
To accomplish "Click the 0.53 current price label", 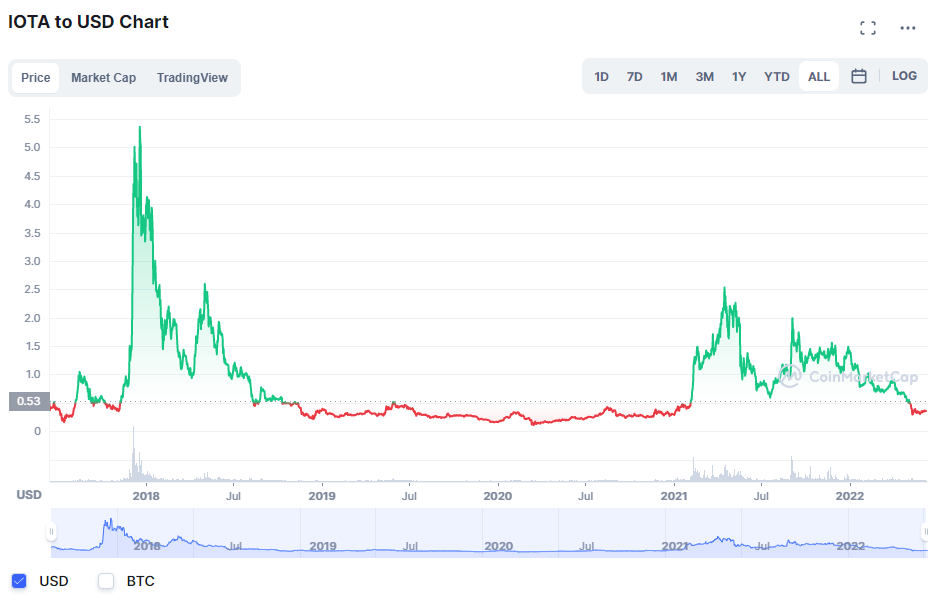I will (x=29, y=401).
